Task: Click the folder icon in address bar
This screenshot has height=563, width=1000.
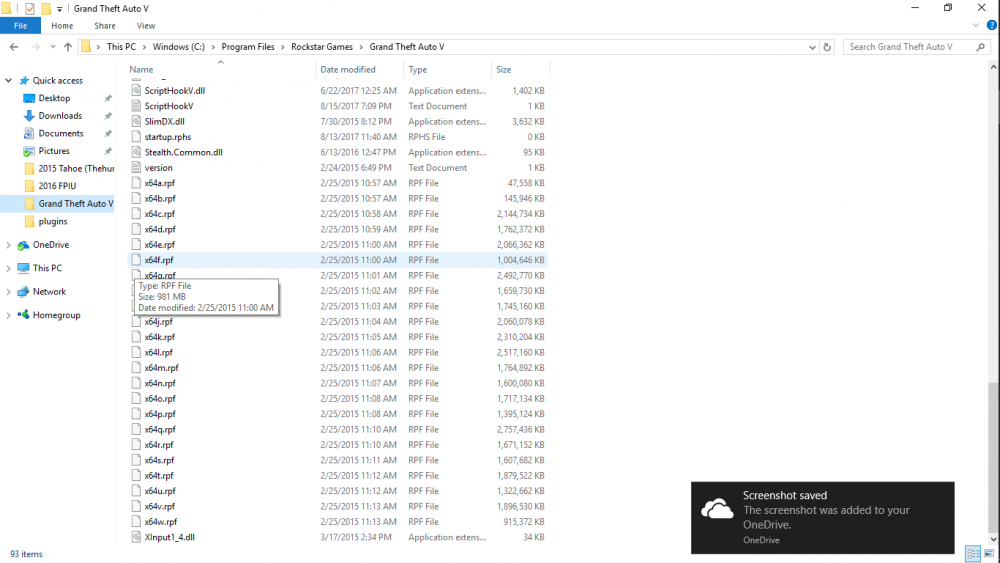Action: (85, 47)
